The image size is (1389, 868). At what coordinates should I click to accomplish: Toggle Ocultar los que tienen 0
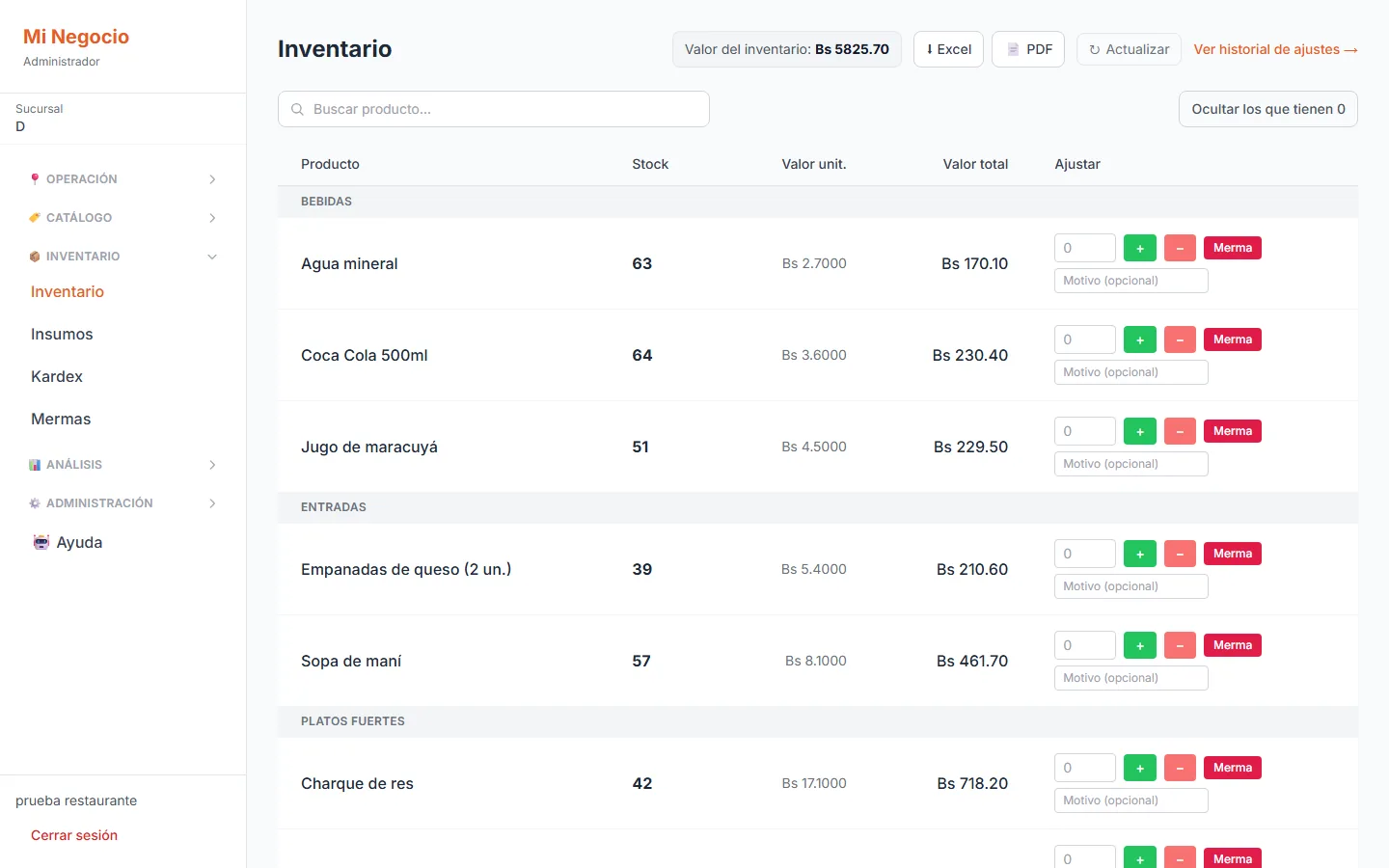coord(1268,109)
